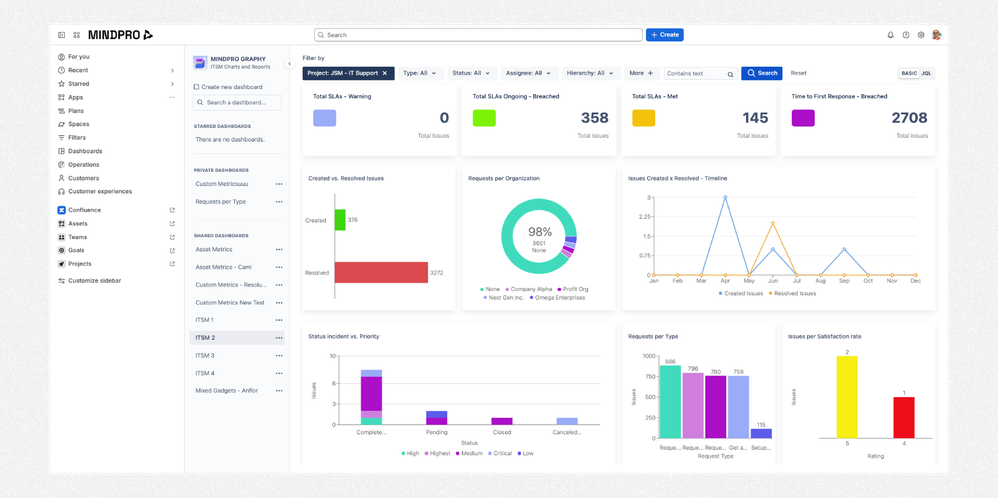Open the user profile avatar
This screenshot has width=998, height=498.
point(936,35)
